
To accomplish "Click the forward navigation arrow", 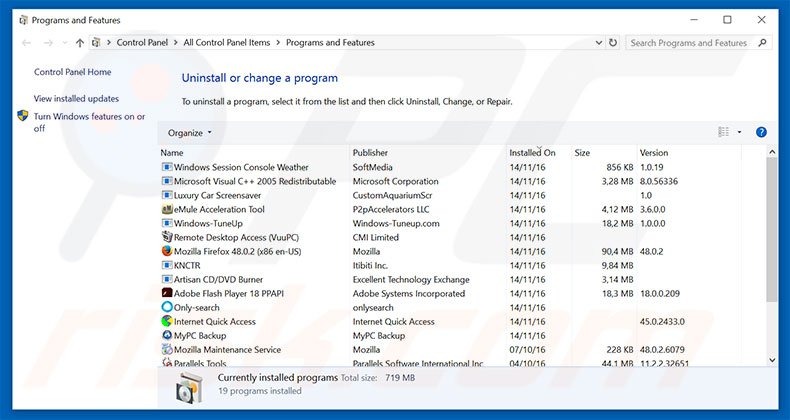I will point(48,43).
